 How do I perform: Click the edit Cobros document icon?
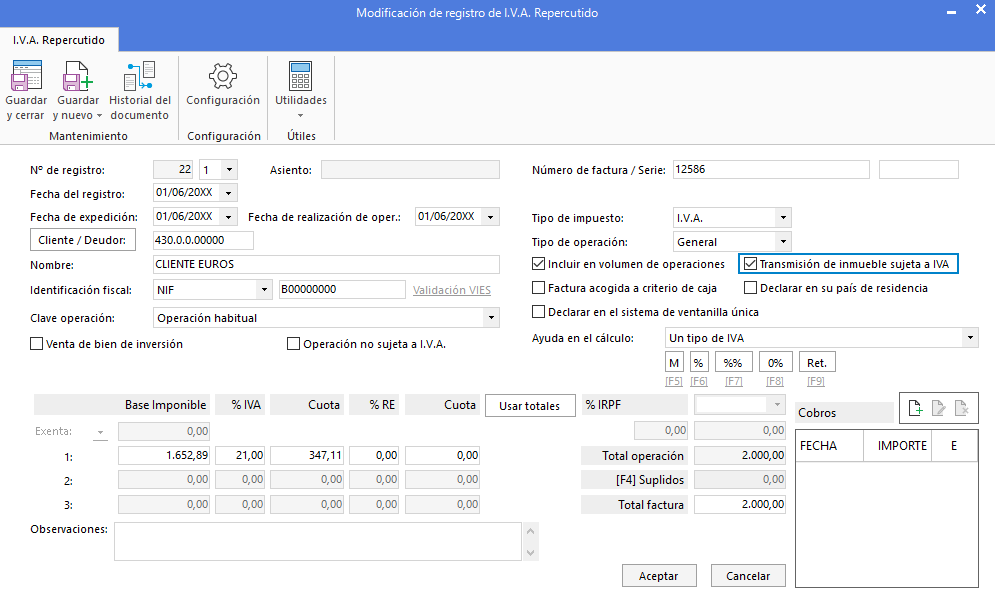(939, 408)
